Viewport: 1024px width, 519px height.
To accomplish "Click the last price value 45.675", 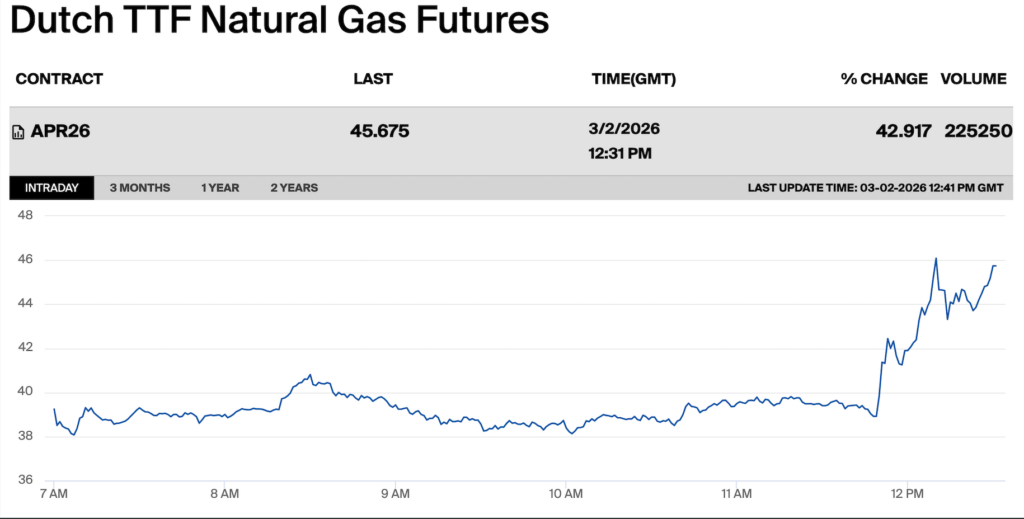I will click(380, 131).
